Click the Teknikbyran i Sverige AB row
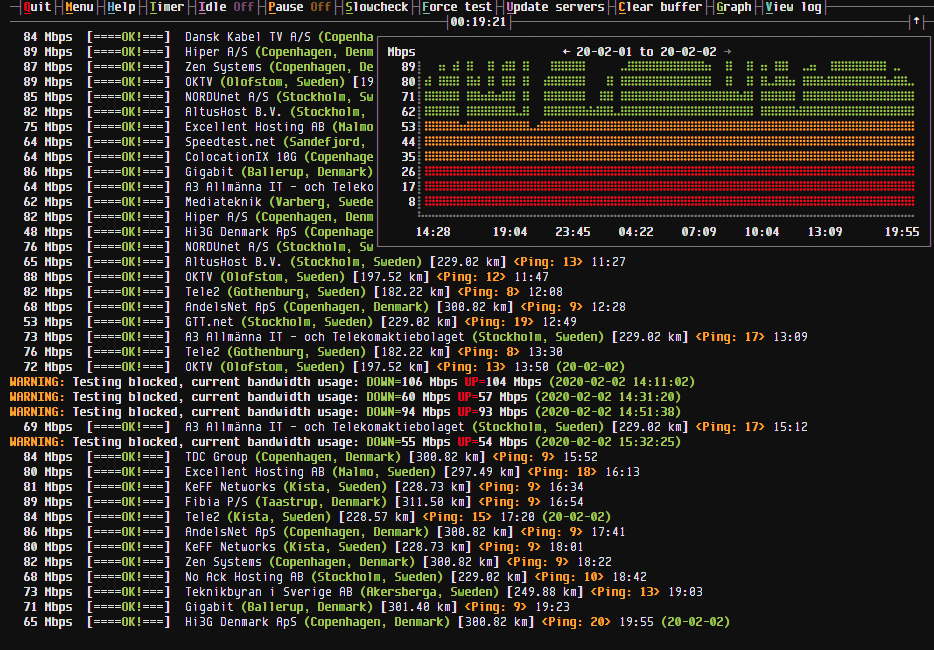 point(363,592)
